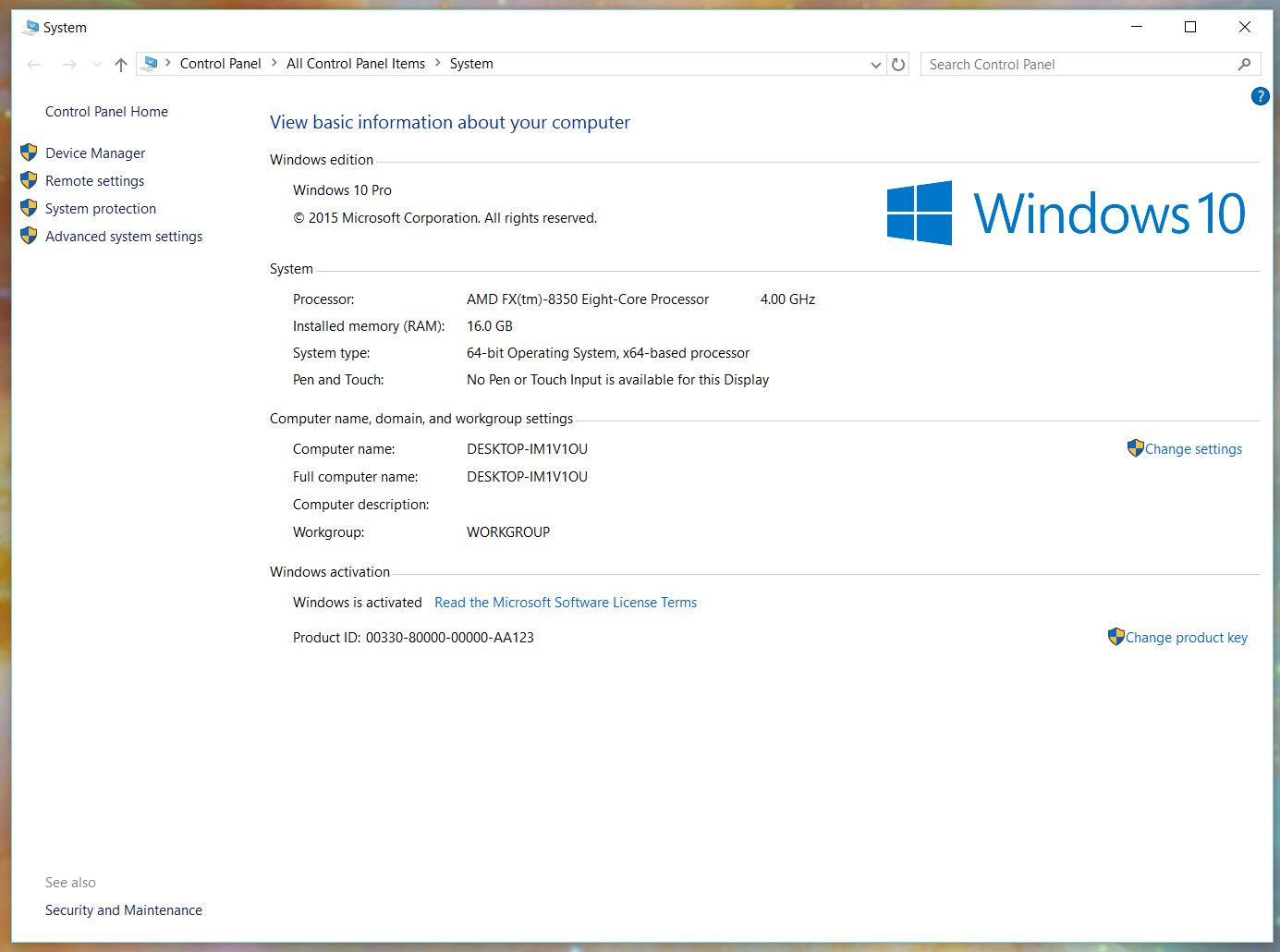Read the Microsoft Software License Terms

(x=566, y=603)
